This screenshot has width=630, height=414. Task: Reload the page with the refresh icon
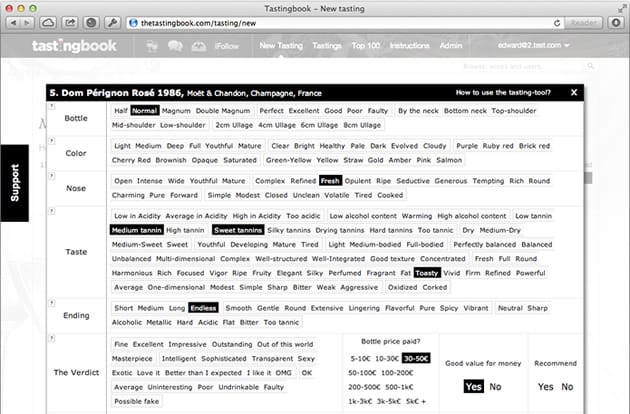(557, 23)
